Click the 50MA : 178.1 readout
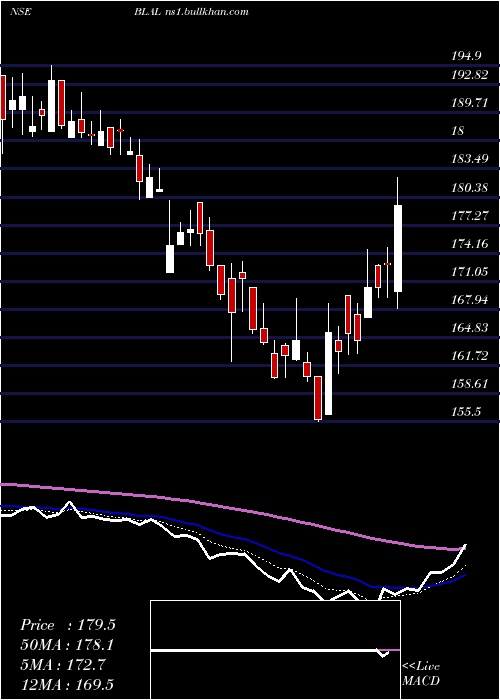This screenshot has height=700, width=500. pos(67,645)
